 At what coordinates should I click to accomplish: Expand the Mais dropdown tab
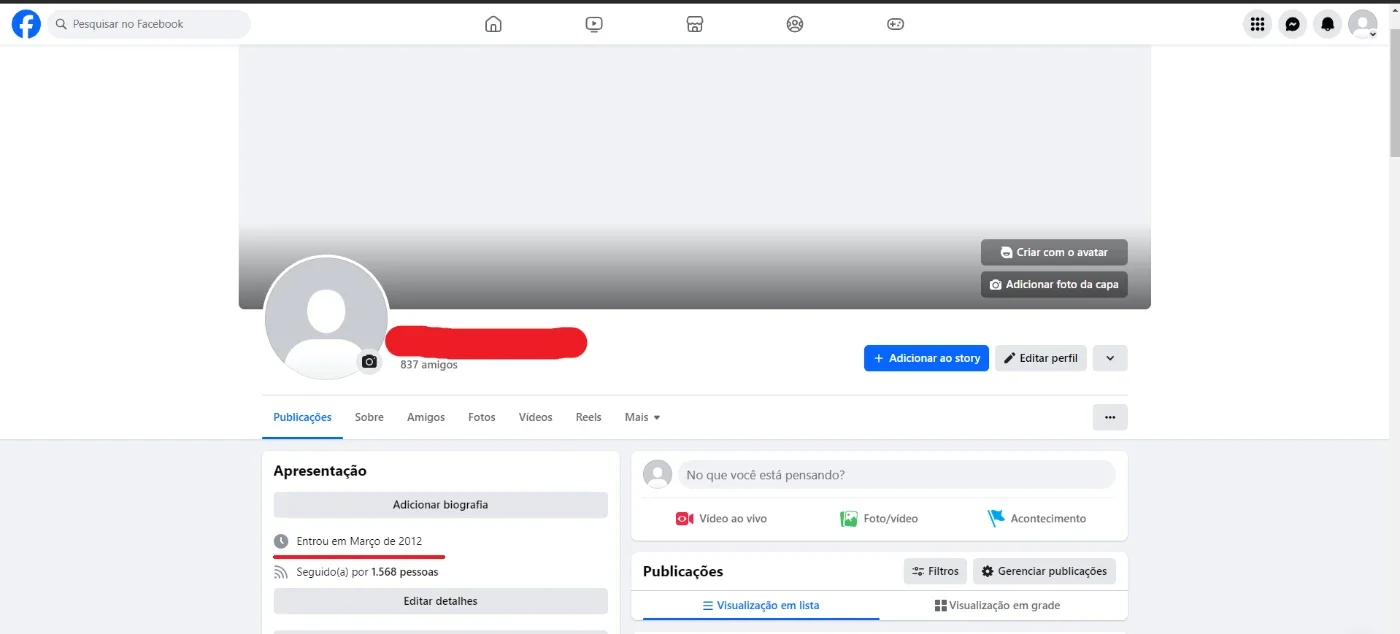click(x=642, y=417)
